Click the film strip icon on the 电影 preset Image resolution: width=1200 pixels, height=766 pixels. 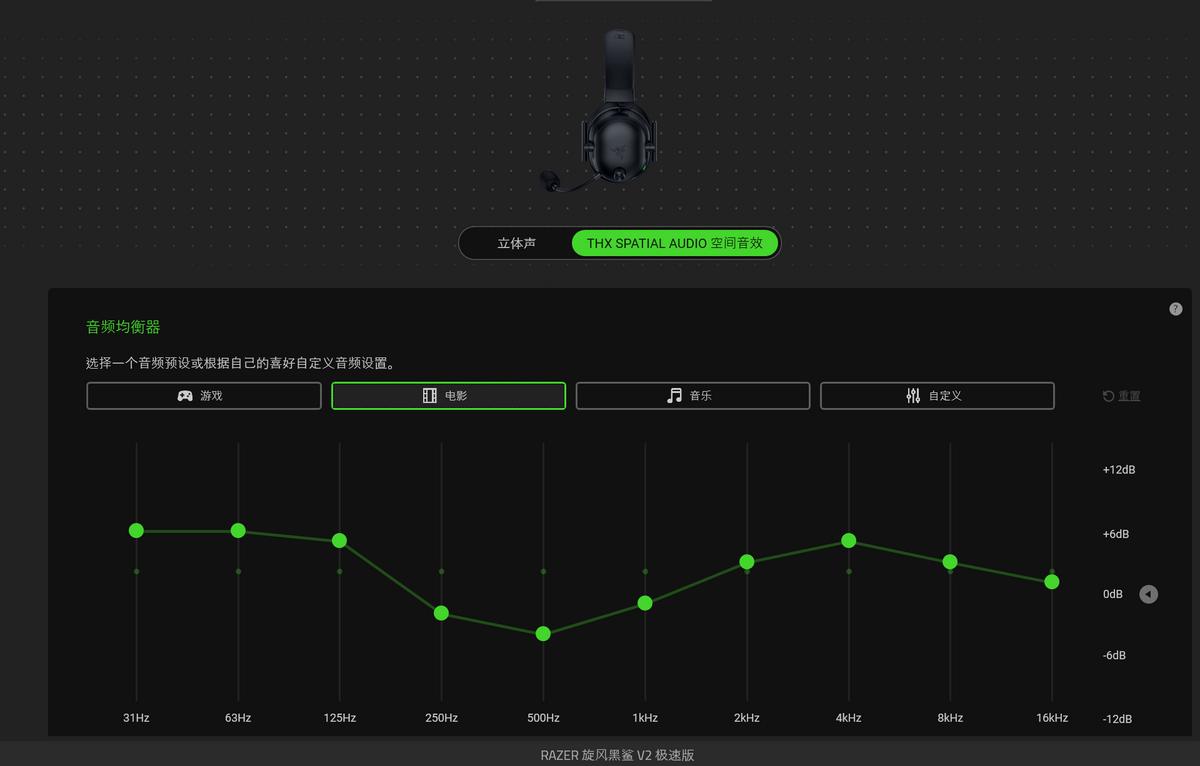click(429, 395)
